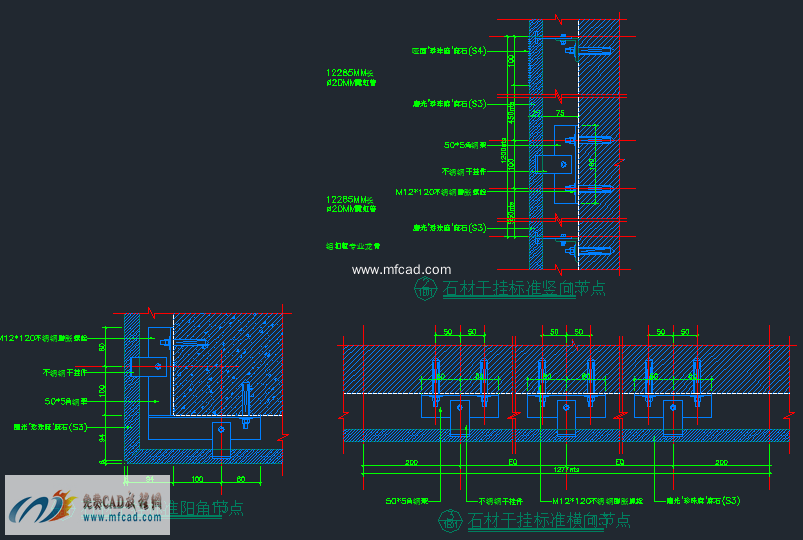
Task: Select the M12*120 bolt label in the corner detail
Action: 43,338
